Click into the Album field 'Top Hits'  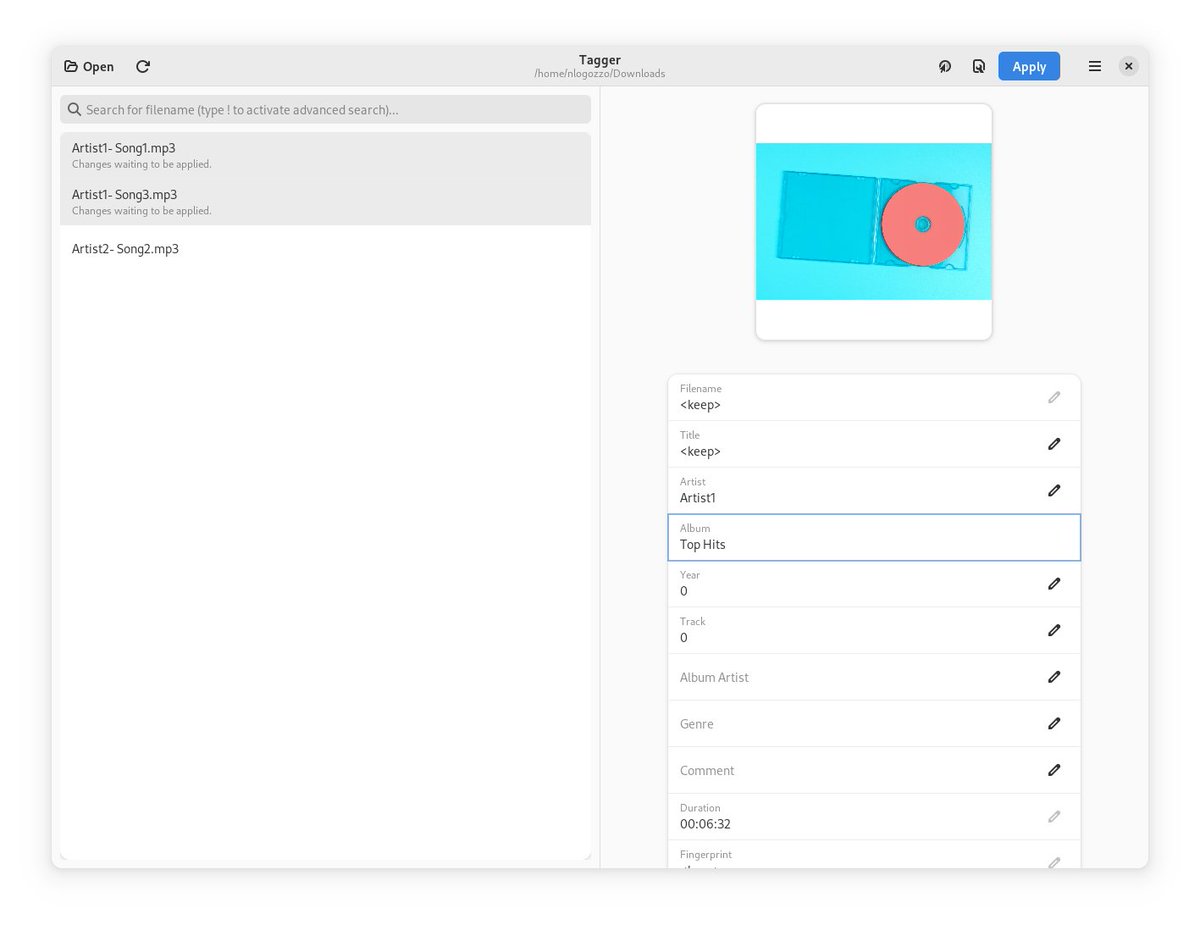click(874, 537)
